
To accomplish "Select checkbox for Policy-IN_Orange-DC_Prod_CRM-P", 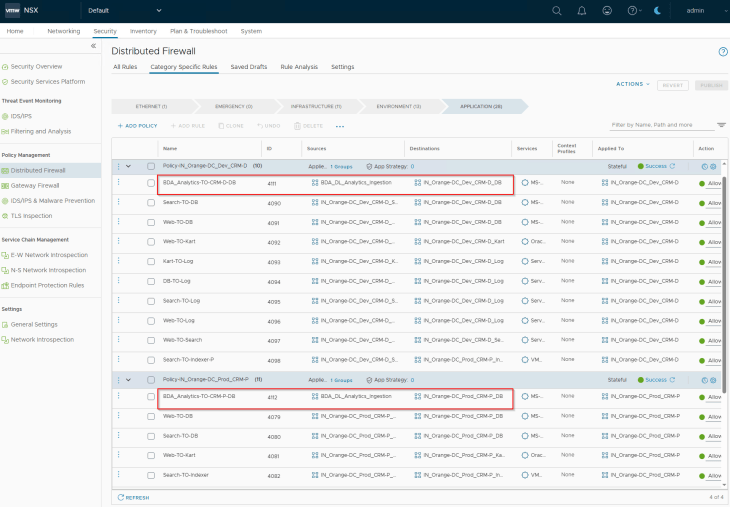I will (x=151, y=380).
